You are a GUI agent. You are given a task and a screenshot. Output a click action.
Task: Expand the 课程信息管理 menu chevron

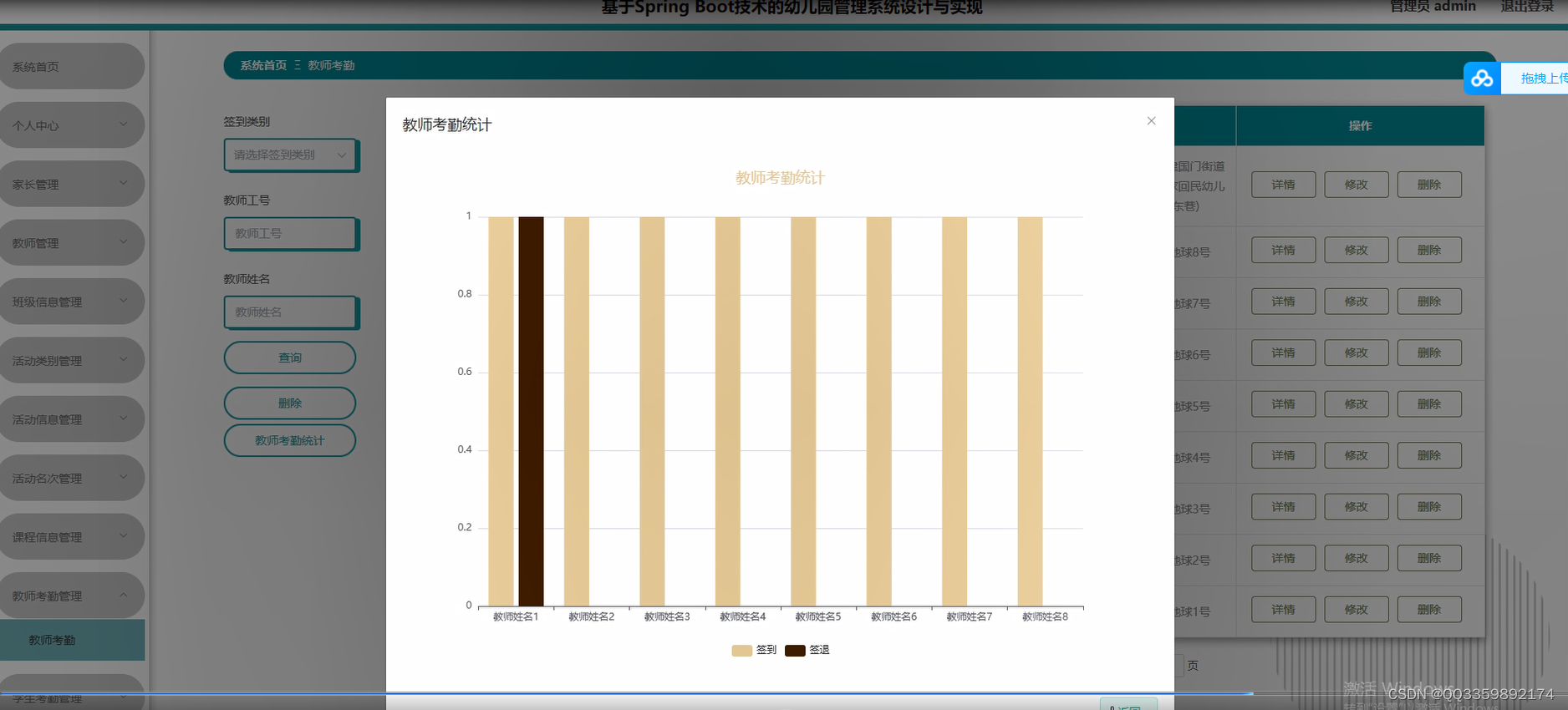(x=124, y=536)
